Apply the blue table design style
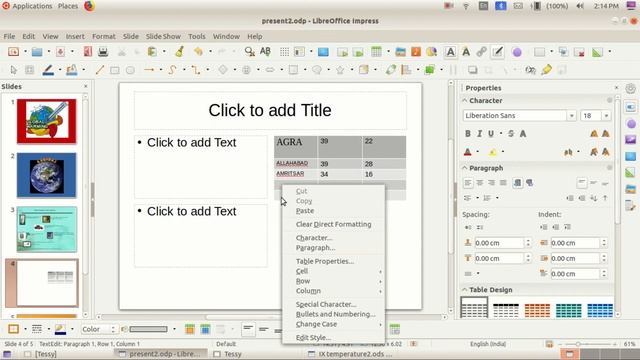The image size is (640, 360). pos(600,310)
